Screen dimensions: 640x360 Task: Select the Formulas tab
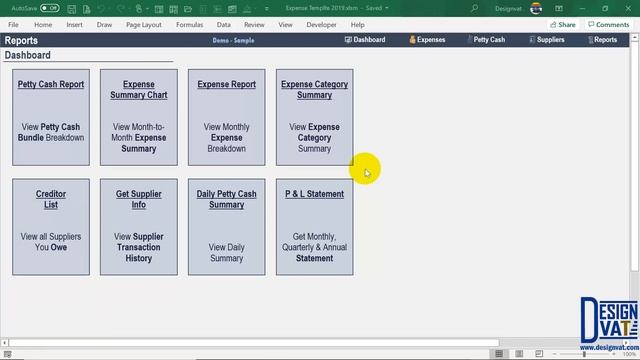pos(189,24)
